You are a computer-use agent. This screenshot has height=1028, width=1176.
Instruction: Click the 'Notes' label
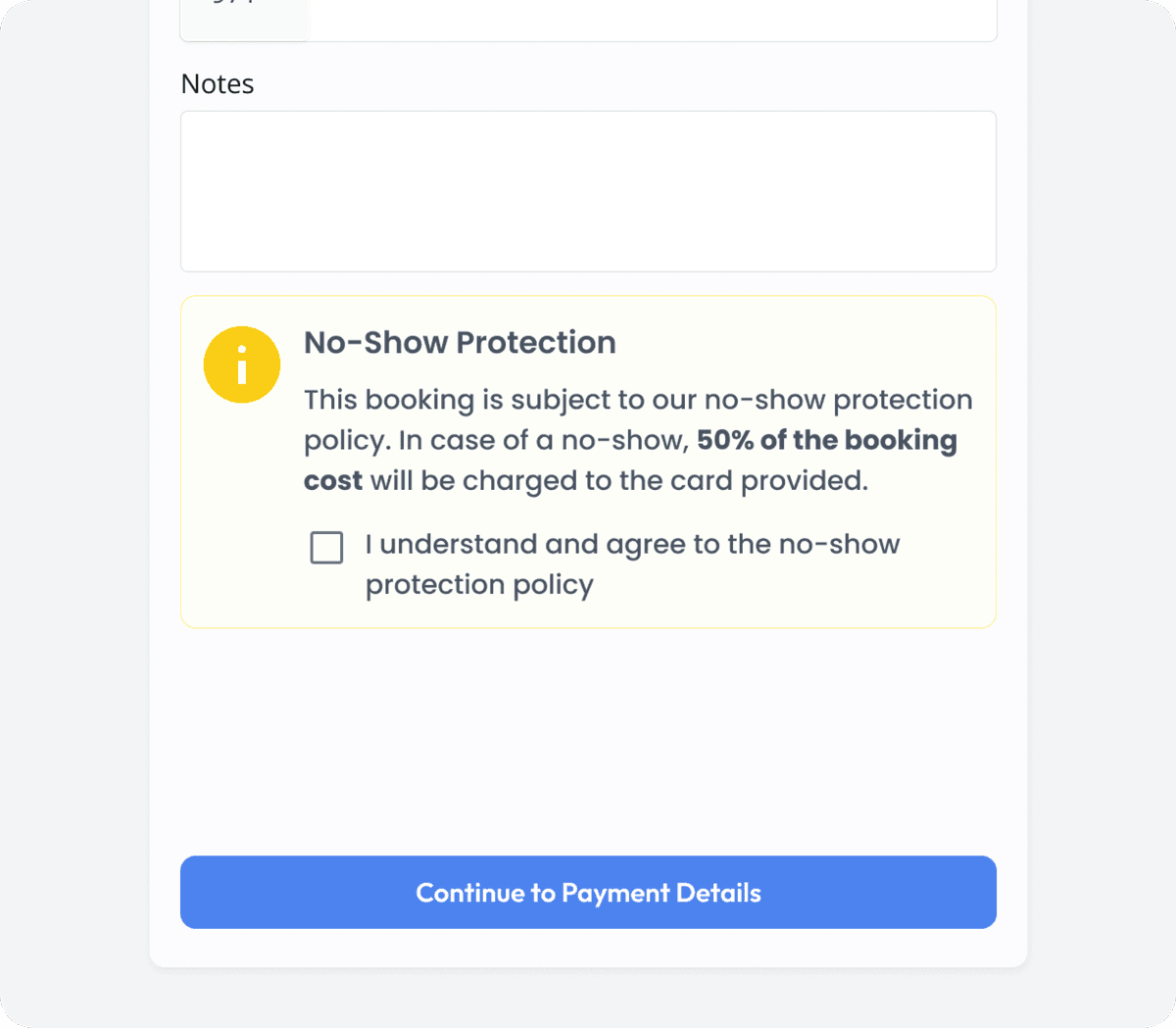(x=217, y=84)
